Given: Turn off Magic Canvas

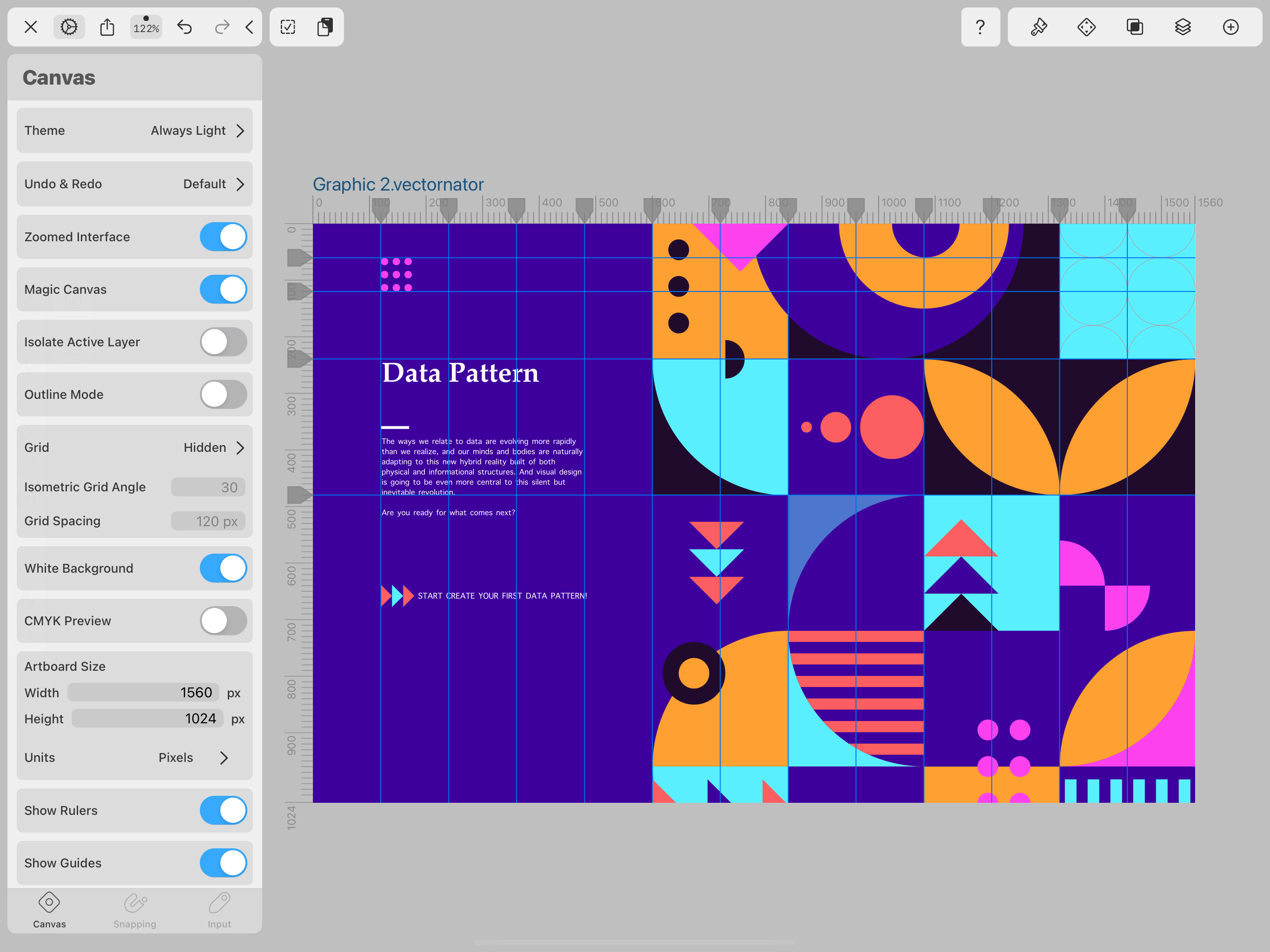Looking at the screenshot, I should point(223,290).
